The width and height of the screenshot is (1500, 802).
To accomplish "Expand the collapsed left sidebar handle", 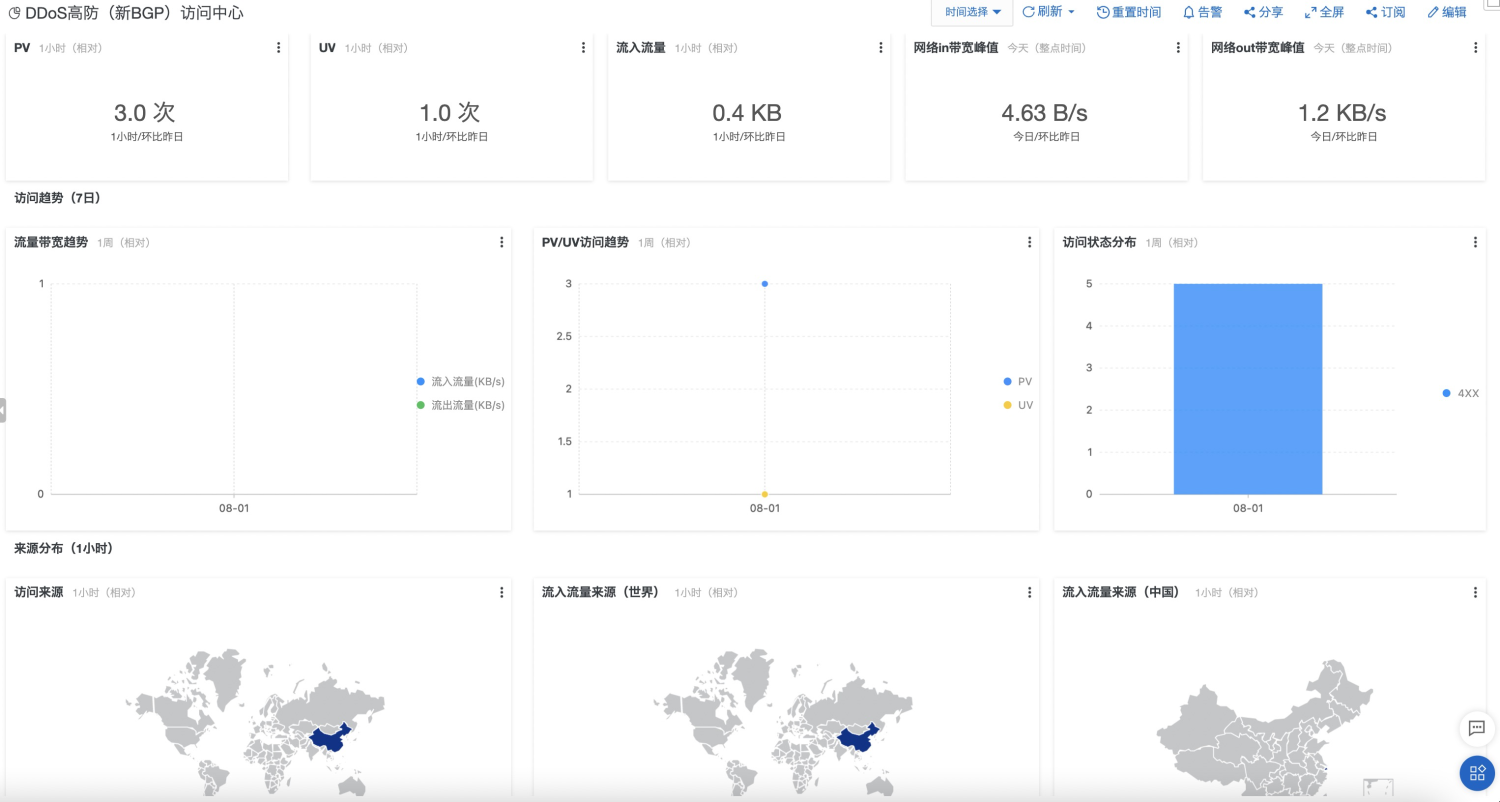I will click(3, 410).
